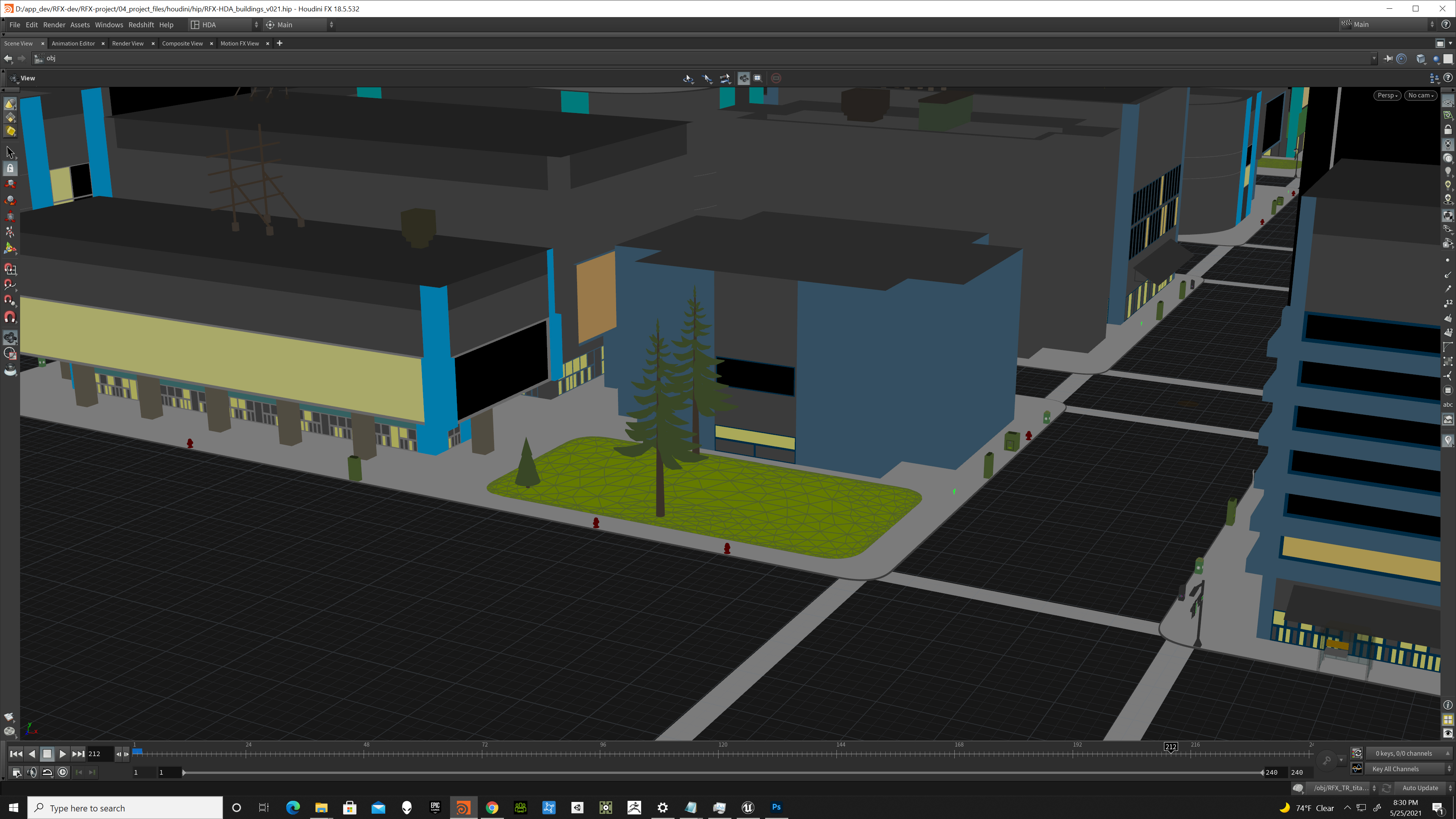
Task: Open the animation curve editor icon
Action: click(1357, 769)
